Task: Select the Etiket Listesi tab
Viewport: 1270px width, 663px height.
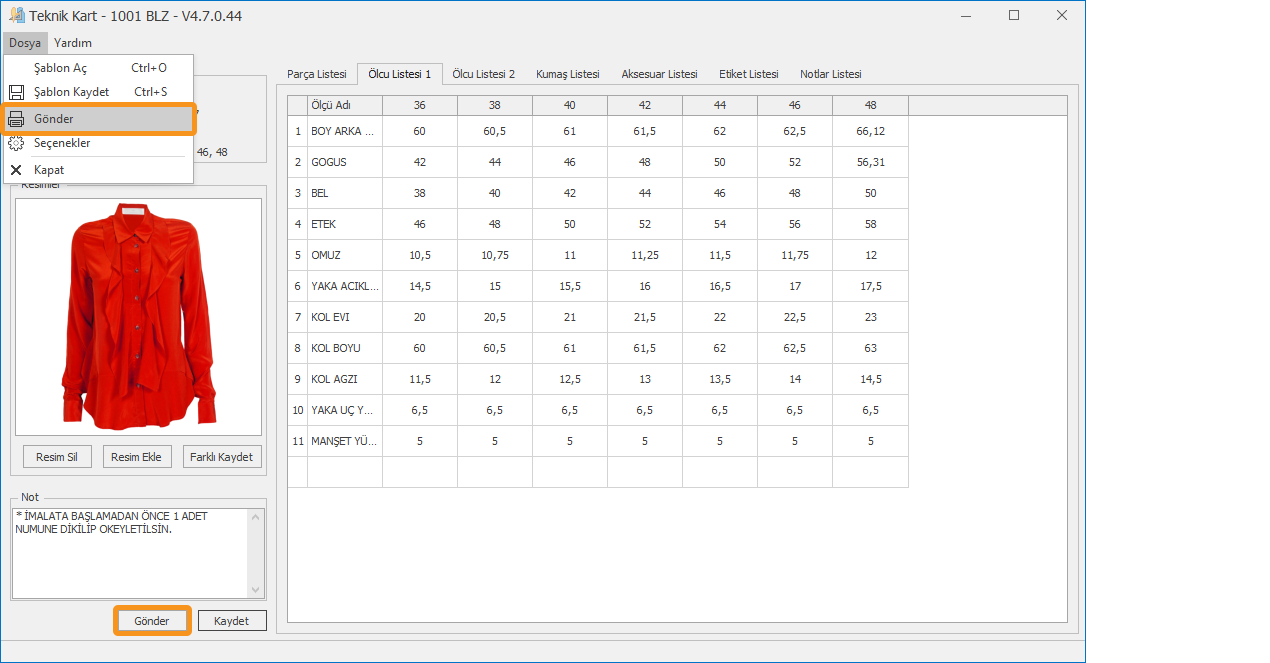Action: (748, 74)
